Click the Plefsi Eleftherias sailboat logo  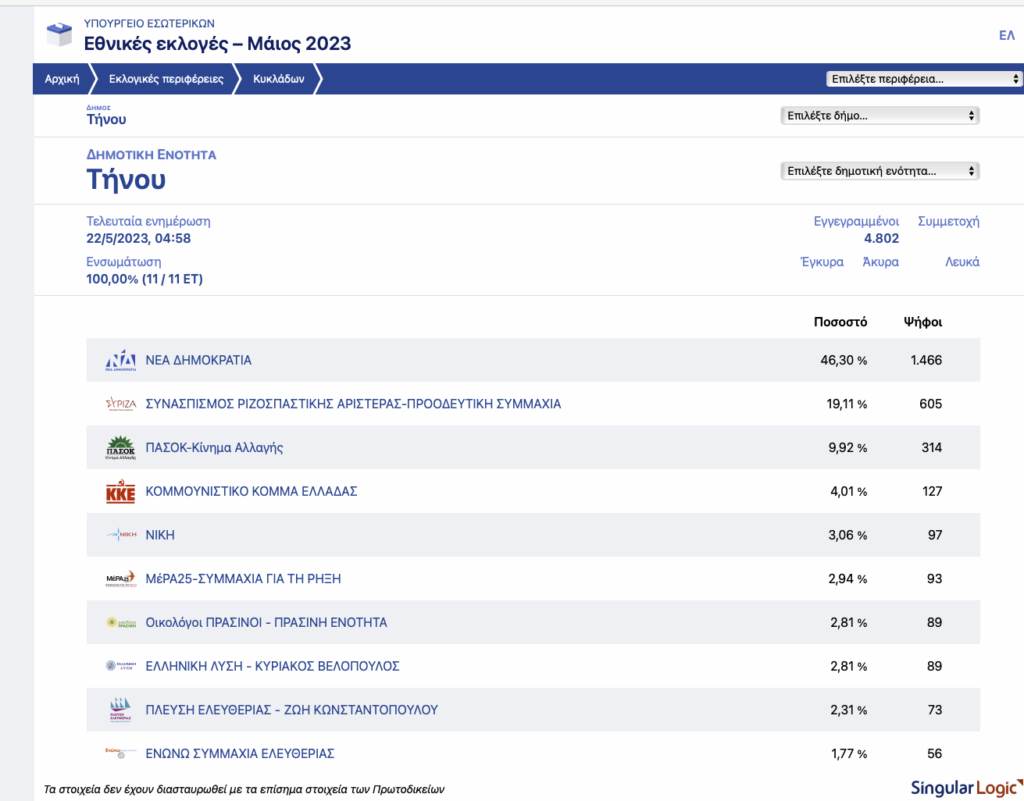point(121,710)
